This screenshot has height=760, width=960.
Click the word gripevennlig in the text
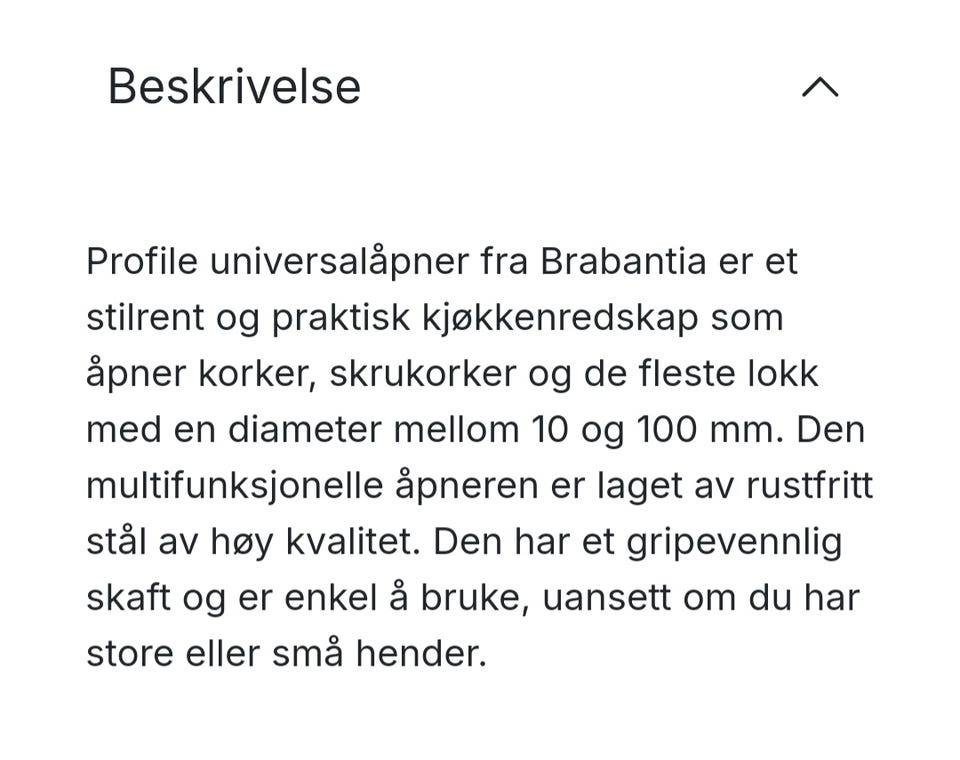734,544
